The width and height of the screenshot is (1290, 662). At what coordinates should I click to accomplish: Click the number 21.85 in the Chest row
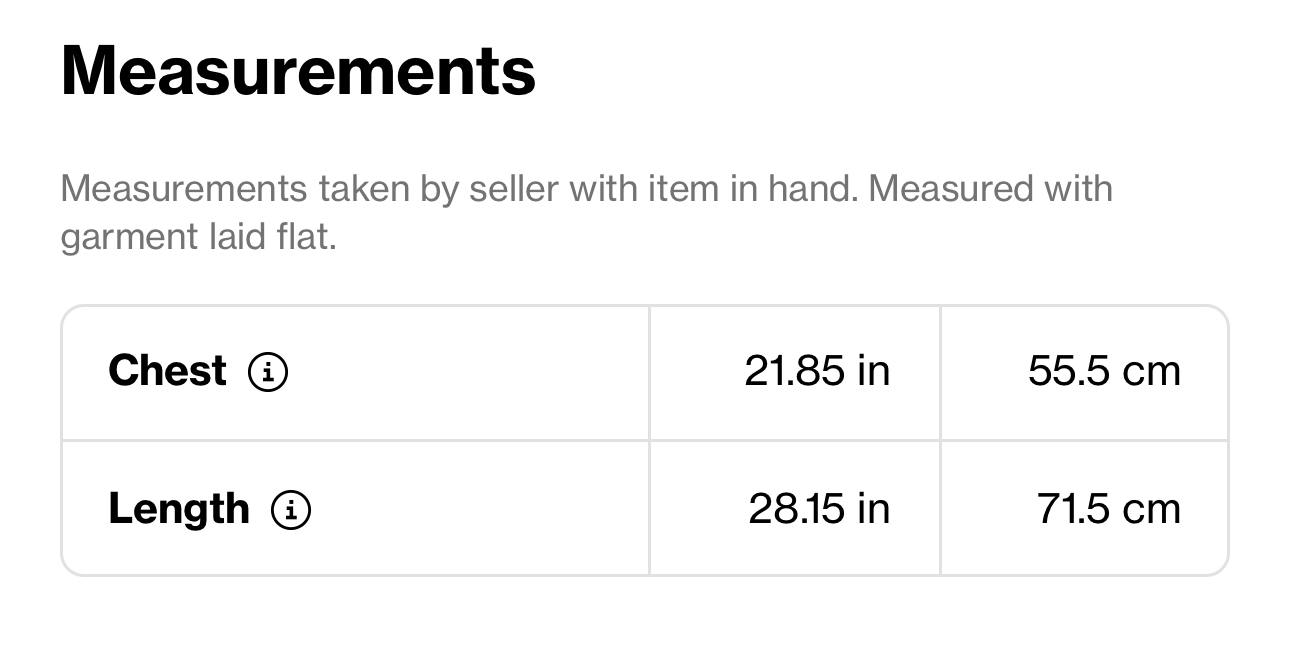coord(794,371)
